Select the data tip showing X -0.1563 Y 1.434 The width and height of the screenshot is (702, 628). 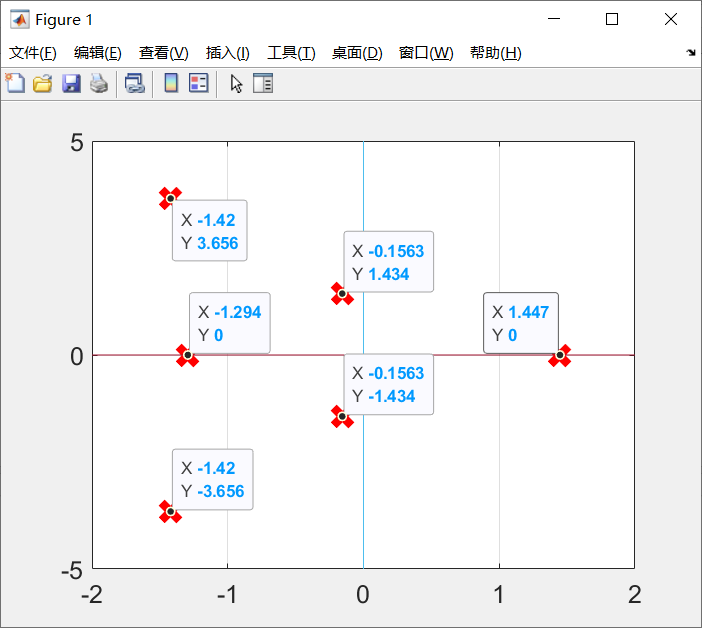point(389,262)
